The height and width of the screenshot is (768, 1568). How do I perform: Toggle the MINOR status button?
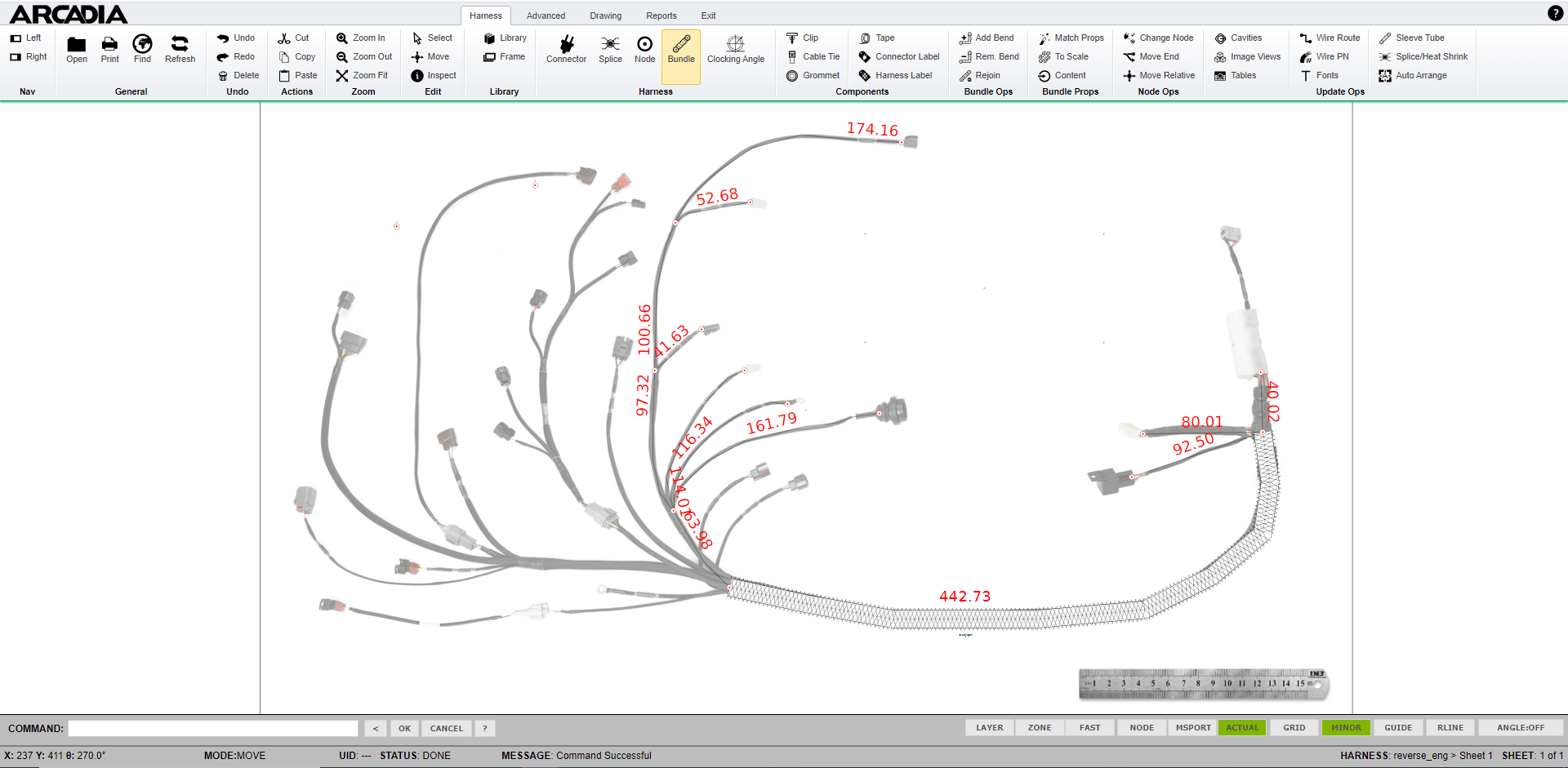pos(1346,728)
